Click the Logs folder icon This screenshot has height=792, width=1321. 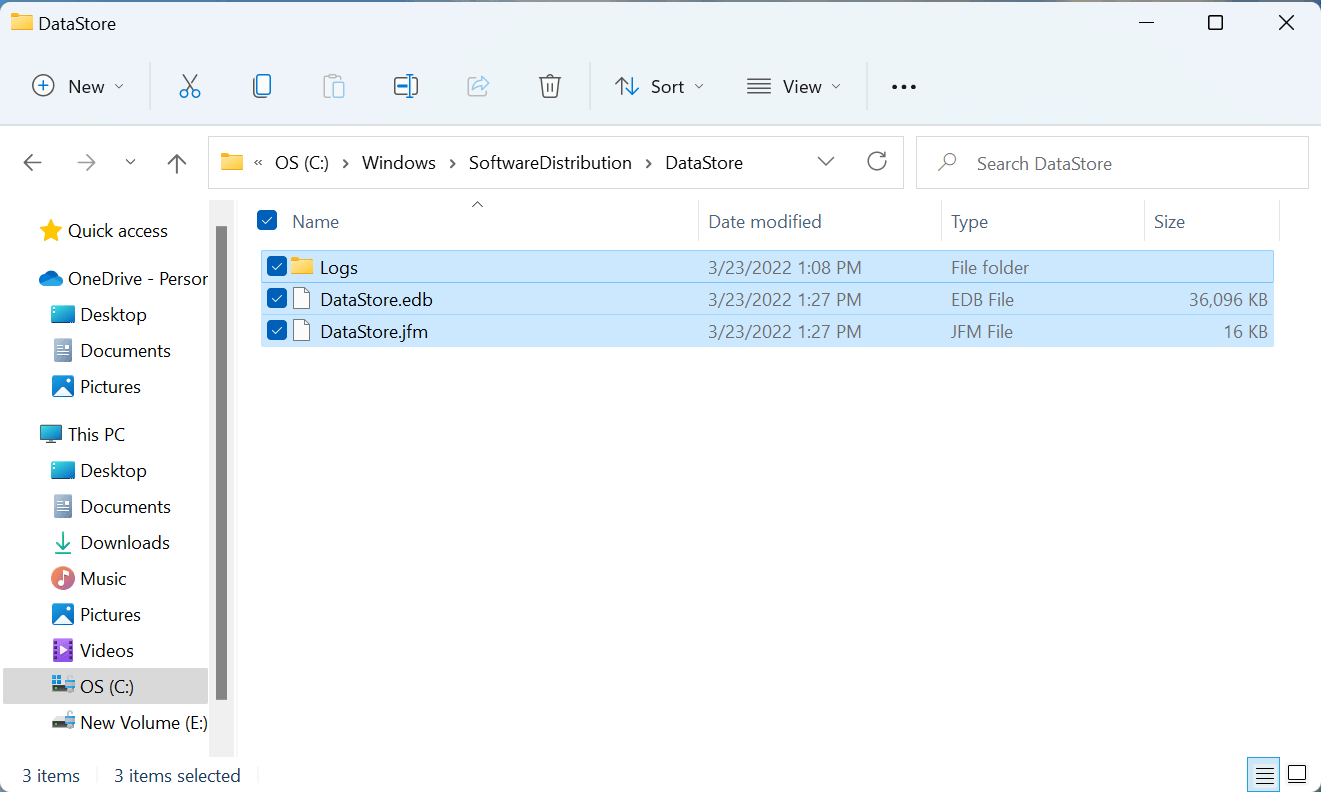(302, 267)
